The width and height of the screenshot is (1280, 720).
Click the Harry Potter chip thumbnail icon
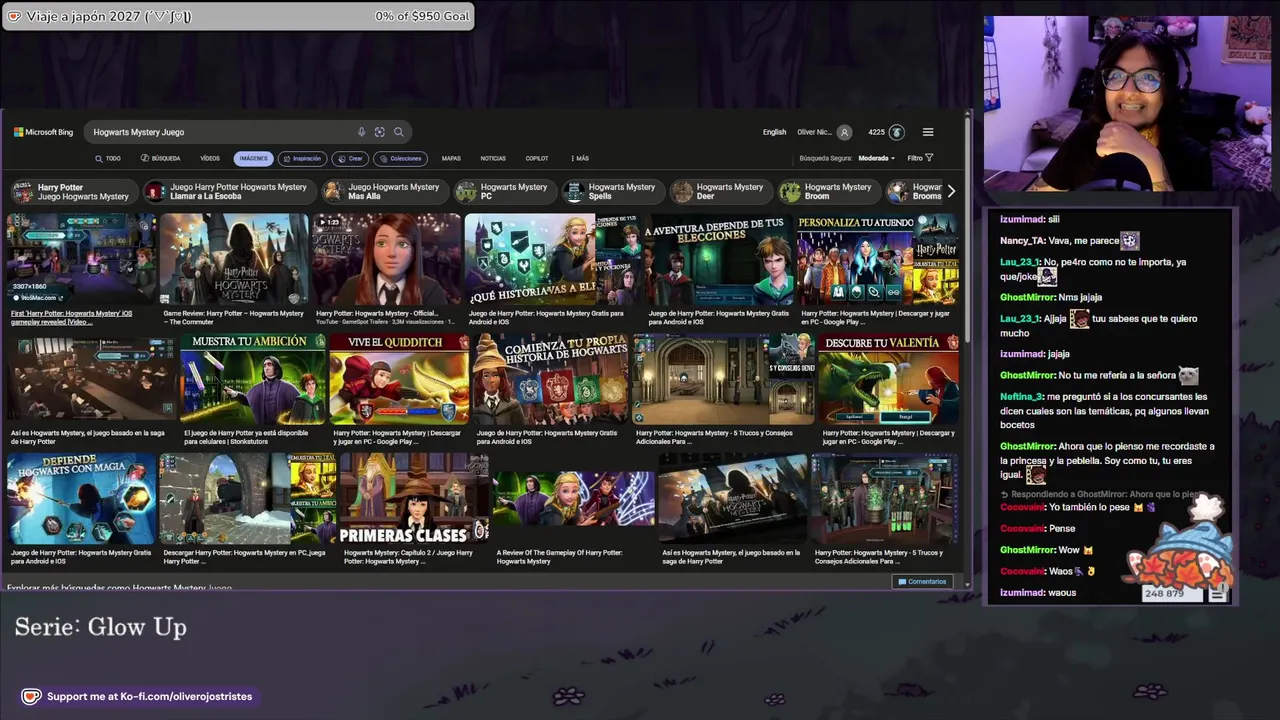click(x=22, y=192)
